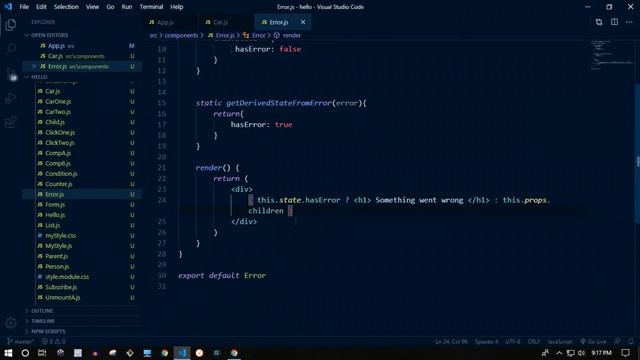
Task: Close the Error.js editor tab
Action: (x=303, y=22)
